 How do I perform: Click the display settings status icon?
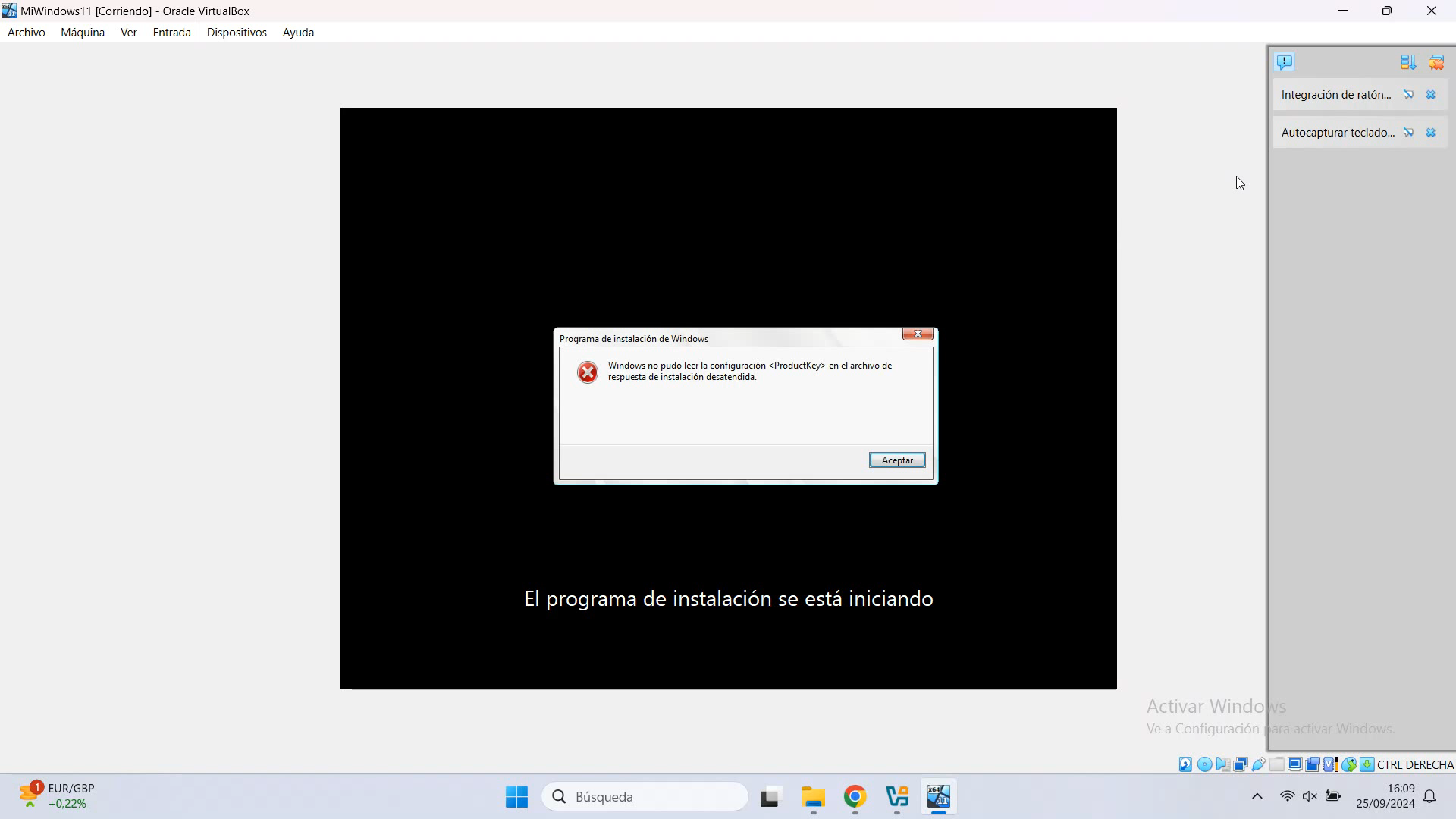(1295, 764)
